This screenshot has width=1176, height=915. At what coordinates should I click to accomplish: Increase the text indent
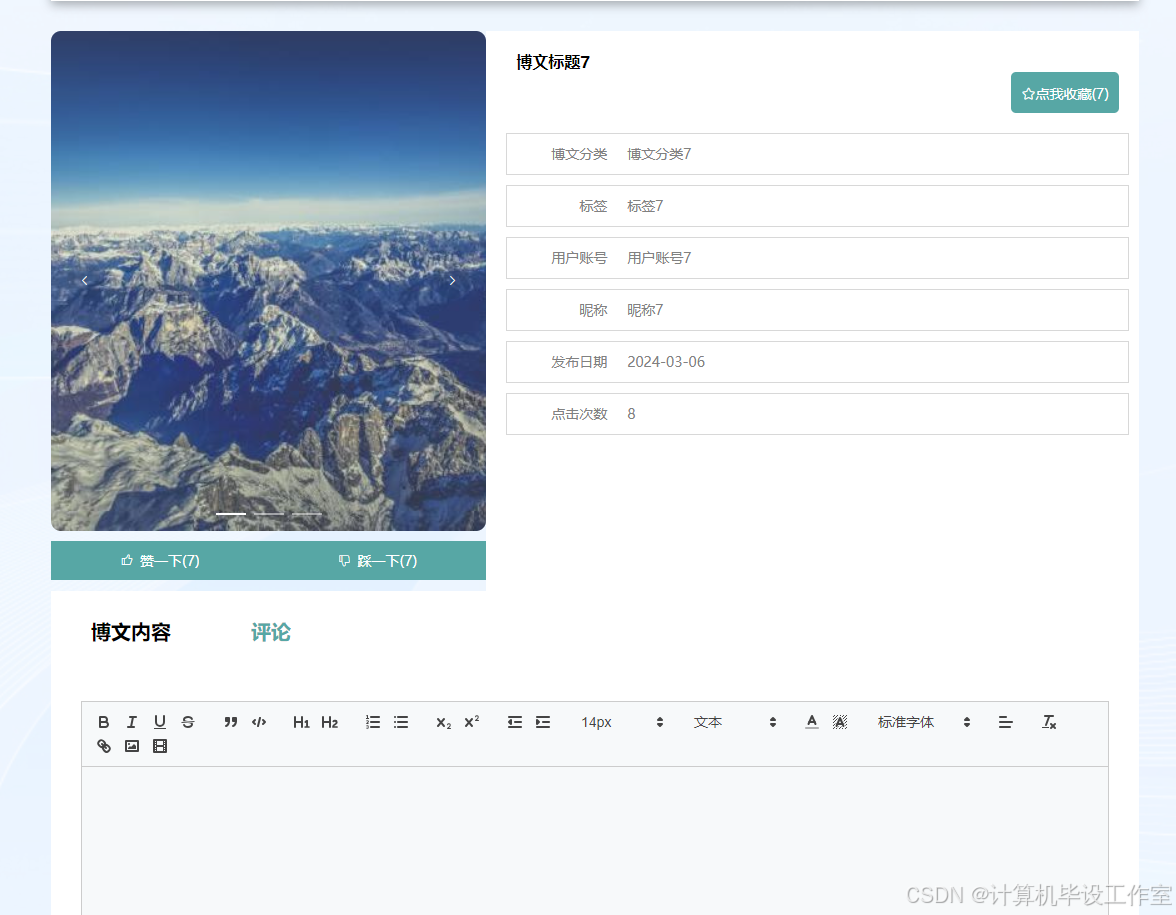[543, 722]
